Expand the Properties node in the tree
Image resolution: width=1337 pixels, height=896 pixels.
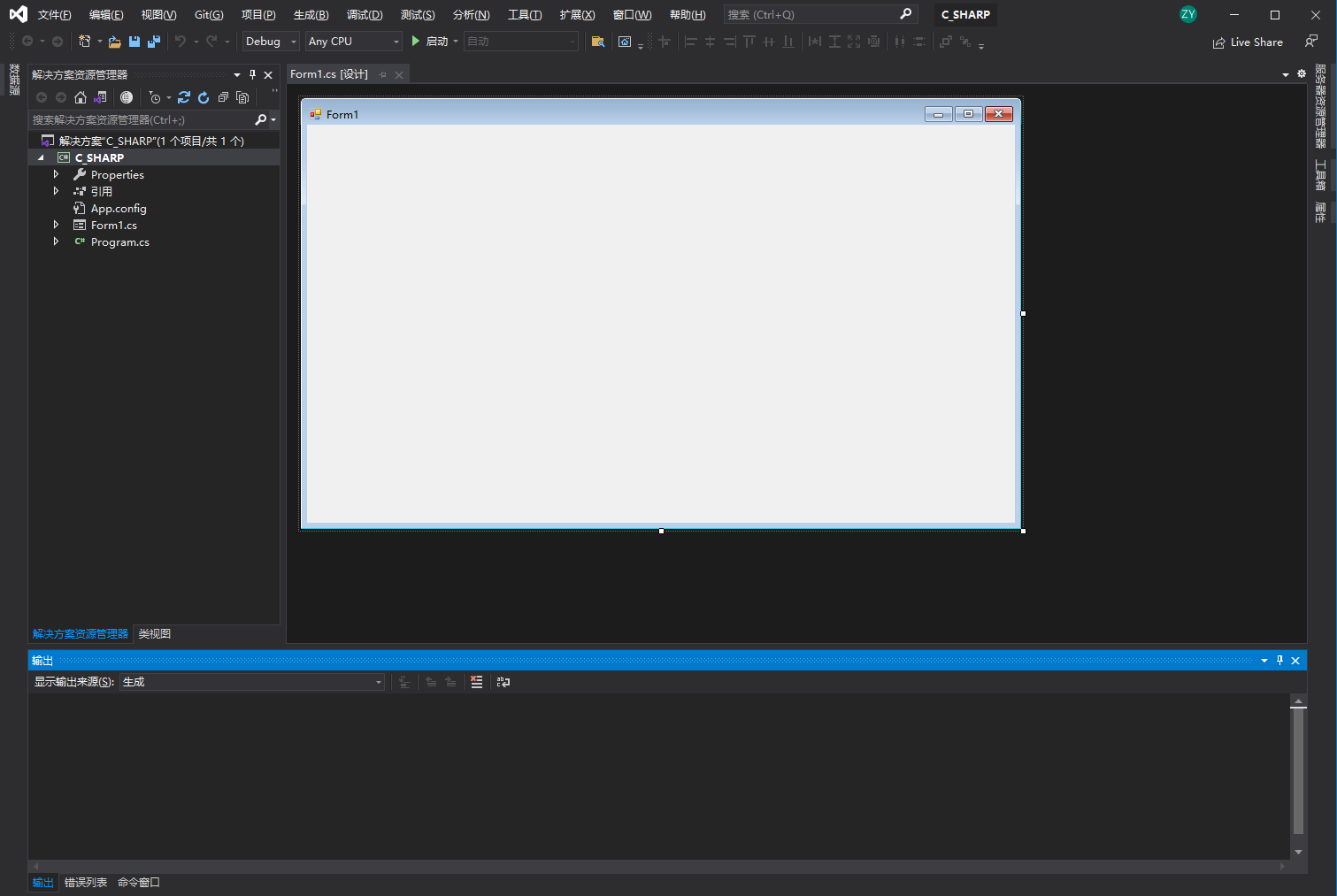tap(56, 175)
